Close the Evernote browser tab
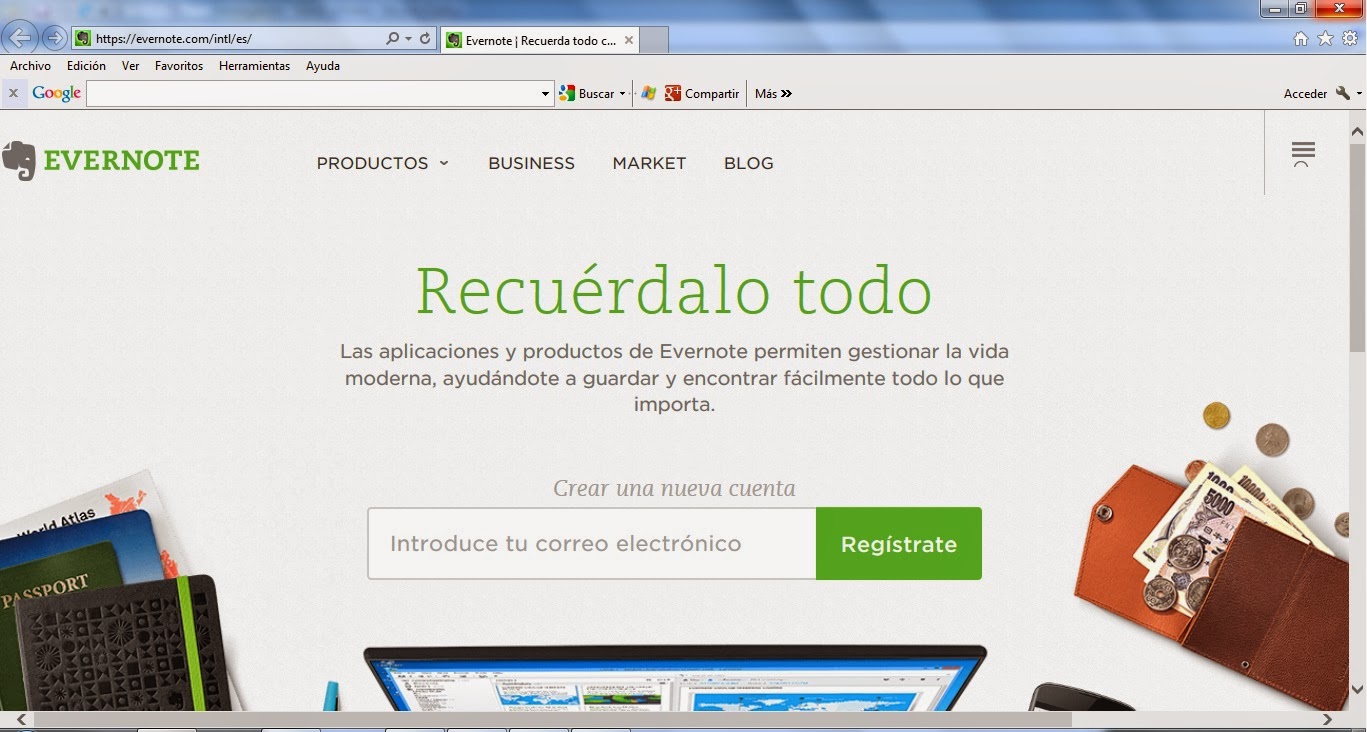 click(x=629, y=41)
